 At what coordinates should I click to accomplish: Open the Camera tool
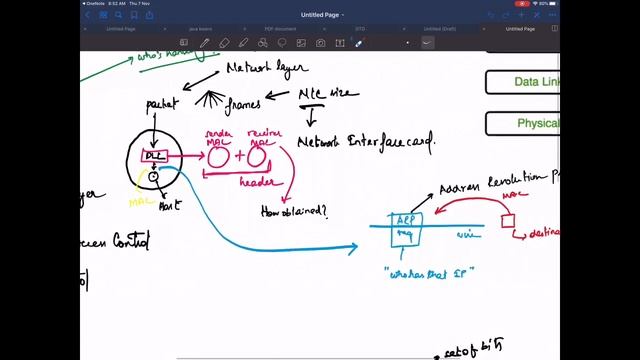(320, 42)
